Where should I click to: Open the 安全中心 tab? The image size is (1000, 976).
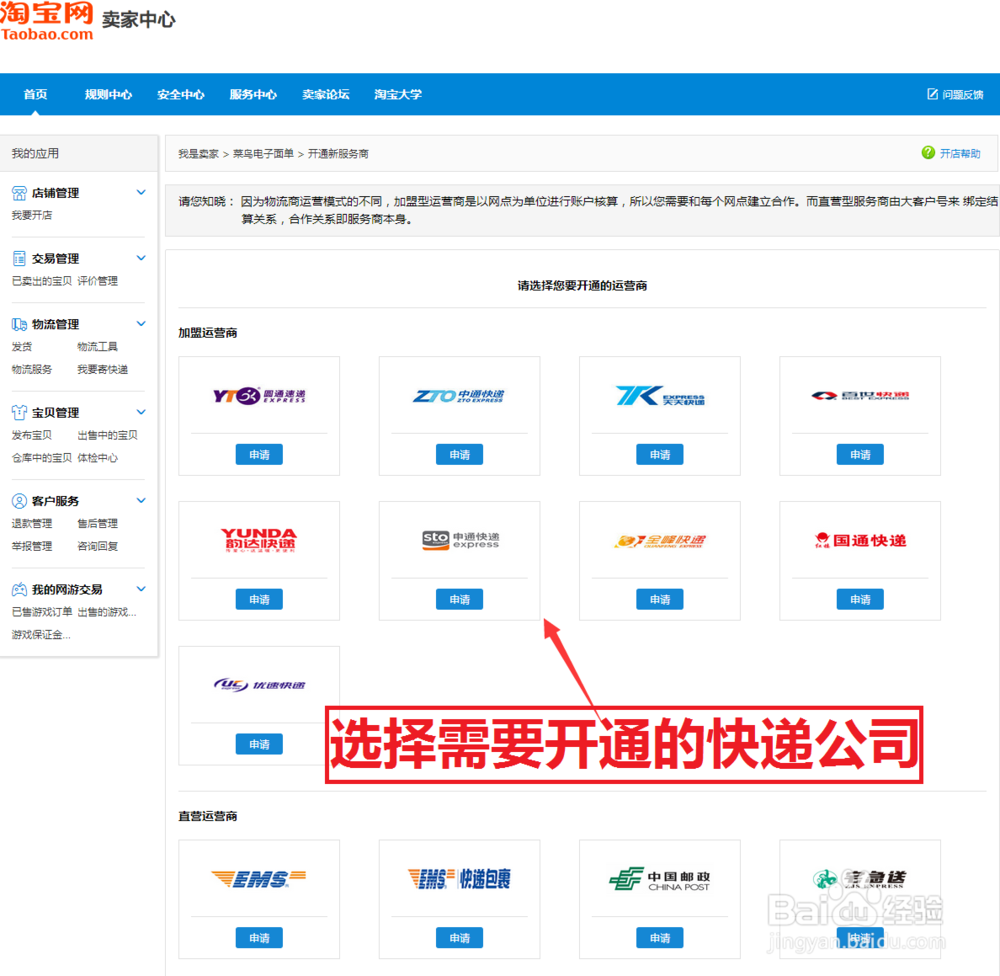[x=180, y=94]
